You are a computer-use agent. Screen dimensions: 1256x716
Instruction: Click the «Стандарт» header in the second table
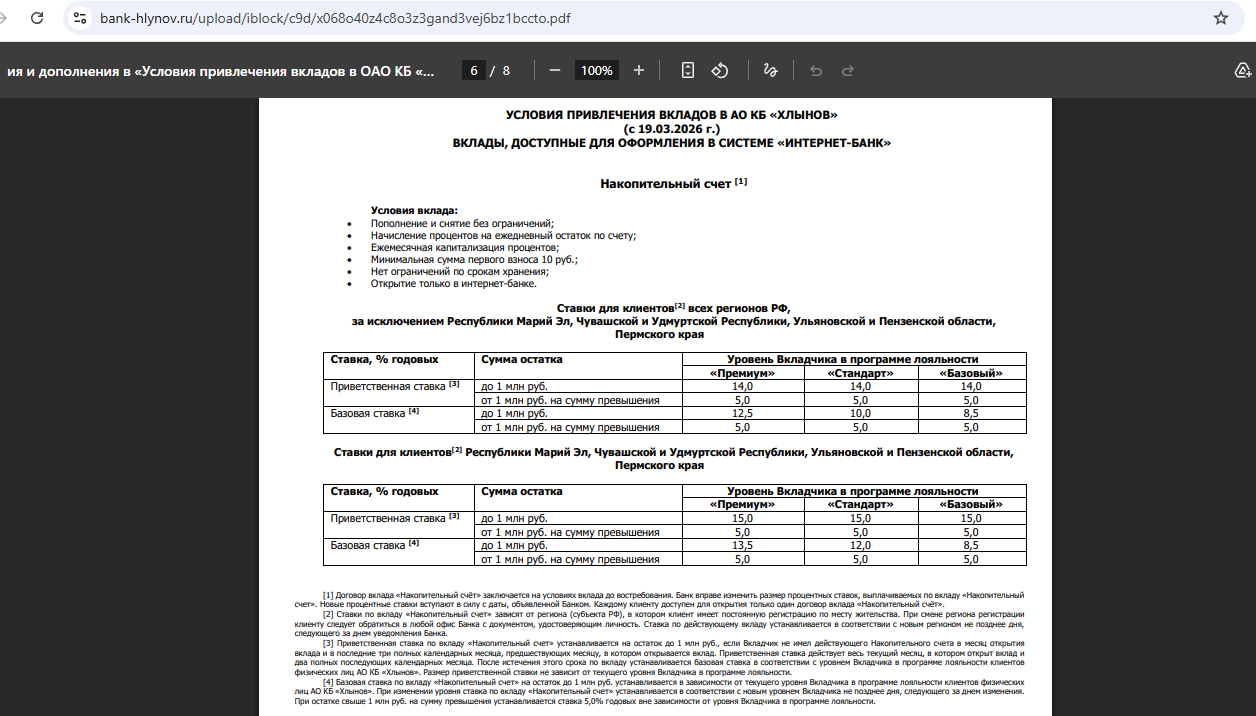pyautogui.click(x=860, y=505)
